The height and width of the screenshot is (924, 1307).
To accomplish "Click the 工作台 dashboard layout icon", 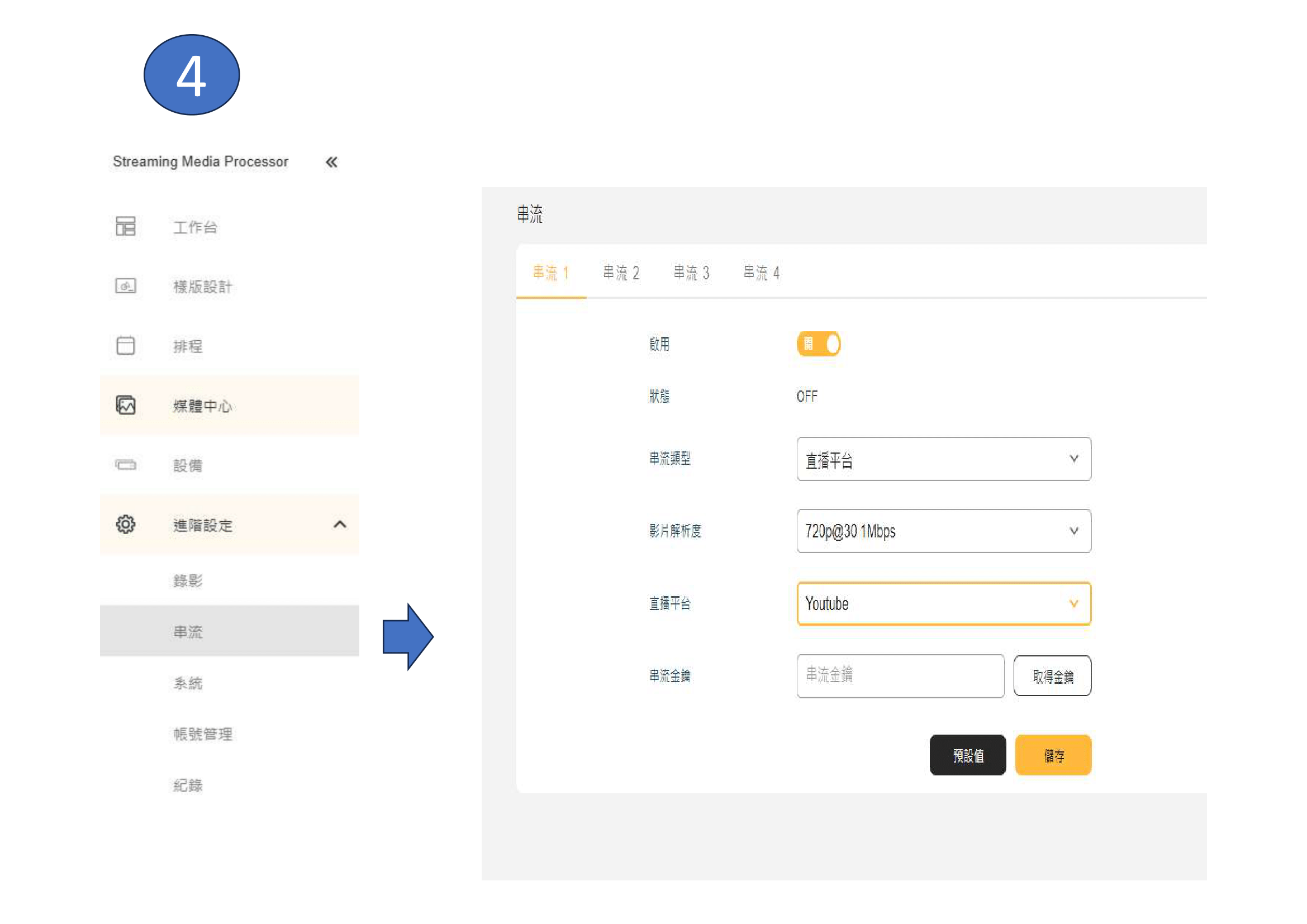I will click(x=125, y=226).
